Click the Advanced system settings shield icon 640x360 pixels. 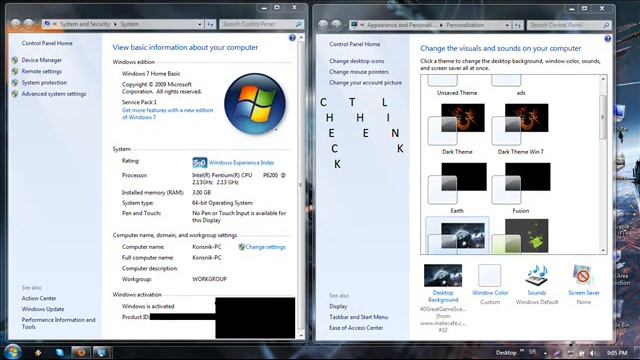15,94
